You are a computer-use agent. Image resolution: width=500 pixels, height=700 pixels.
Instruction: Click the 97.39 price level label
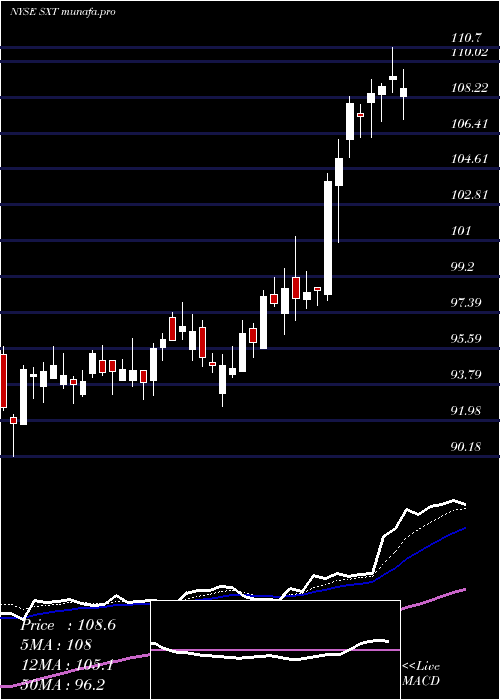(467, 303)
